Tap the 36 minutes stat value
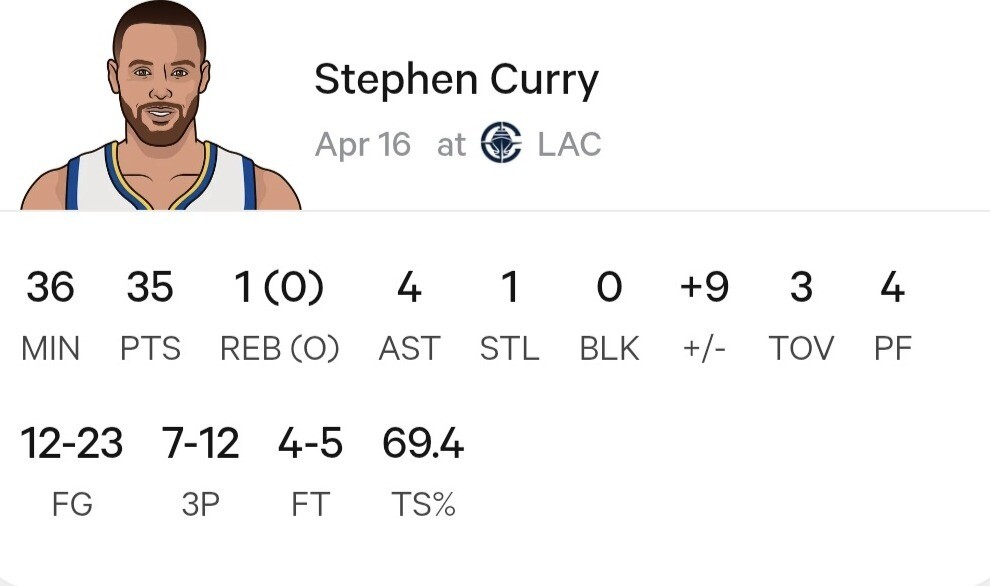The image size is (990, 586). pyautogui.click(x=50, y=288)
